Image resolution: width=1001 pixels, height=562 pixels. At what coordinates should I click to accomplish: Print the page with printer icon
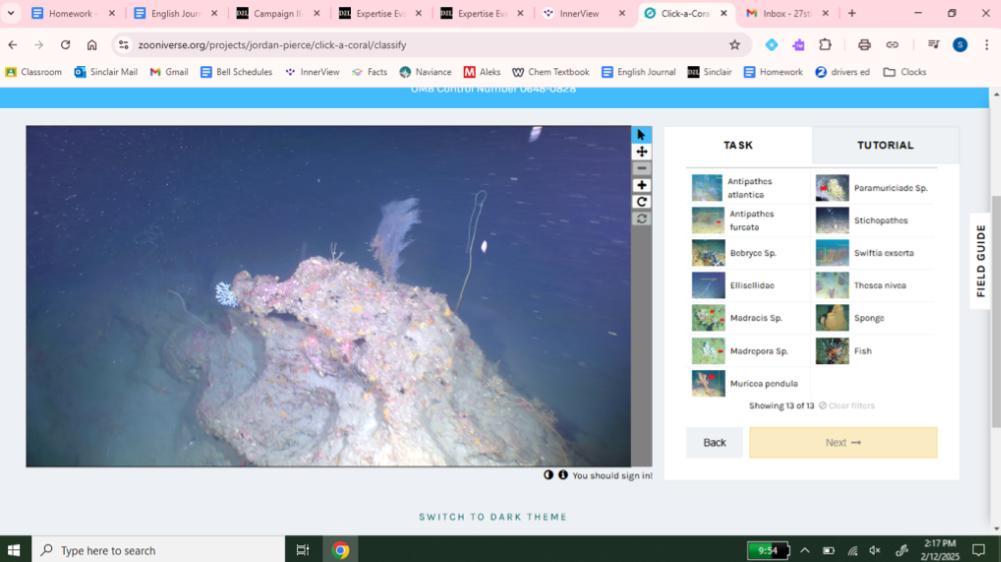pyautogui.click(x=864, y=45)
